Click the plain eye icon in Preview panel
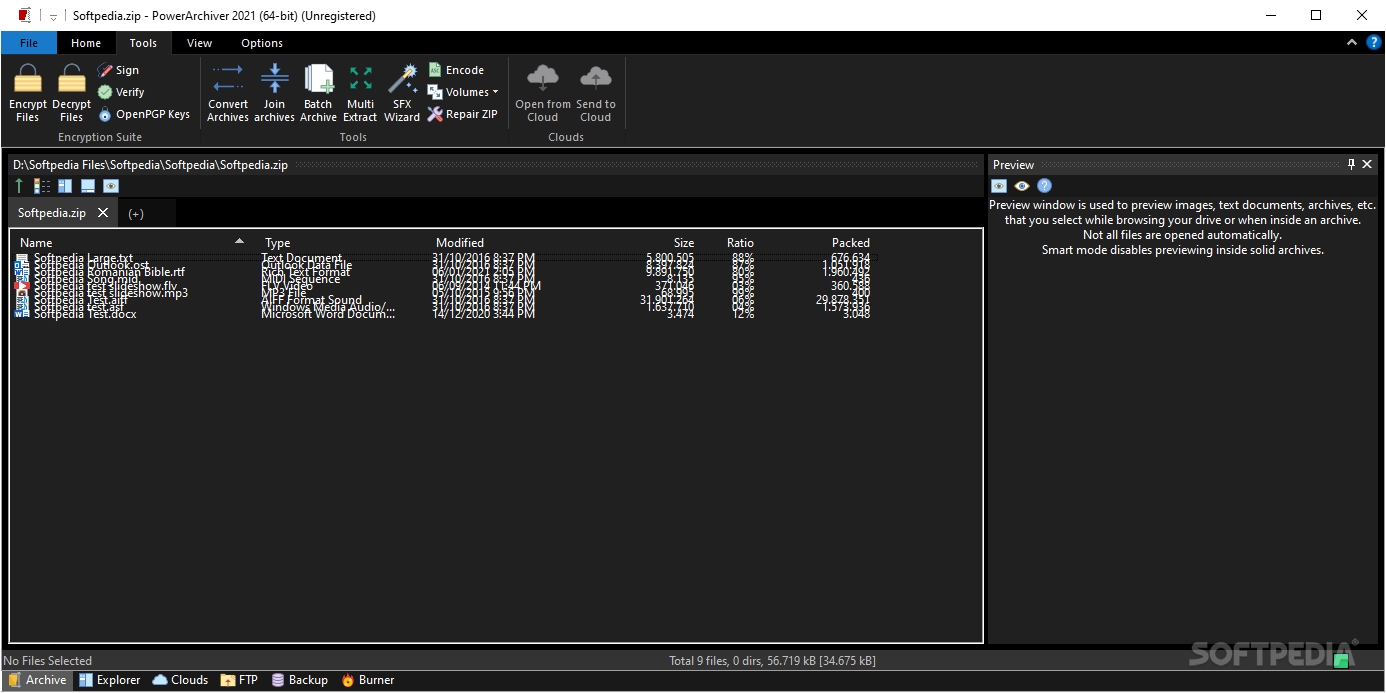1386x693 pixels. [1022, 186]
